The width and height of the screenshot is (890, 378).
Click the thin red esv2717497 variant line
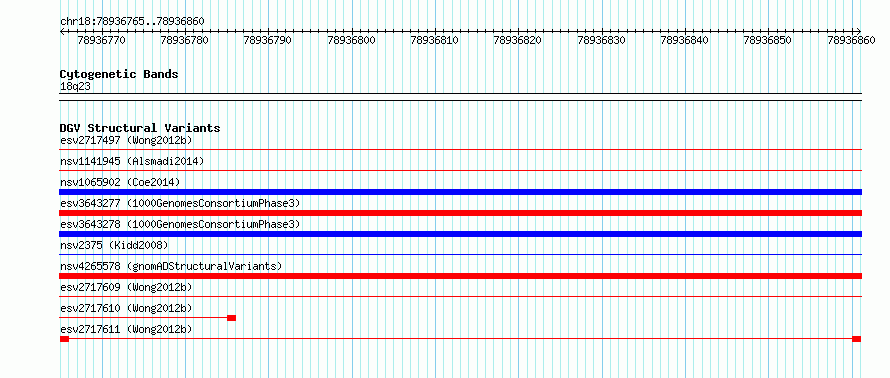(x=460, y=150)
